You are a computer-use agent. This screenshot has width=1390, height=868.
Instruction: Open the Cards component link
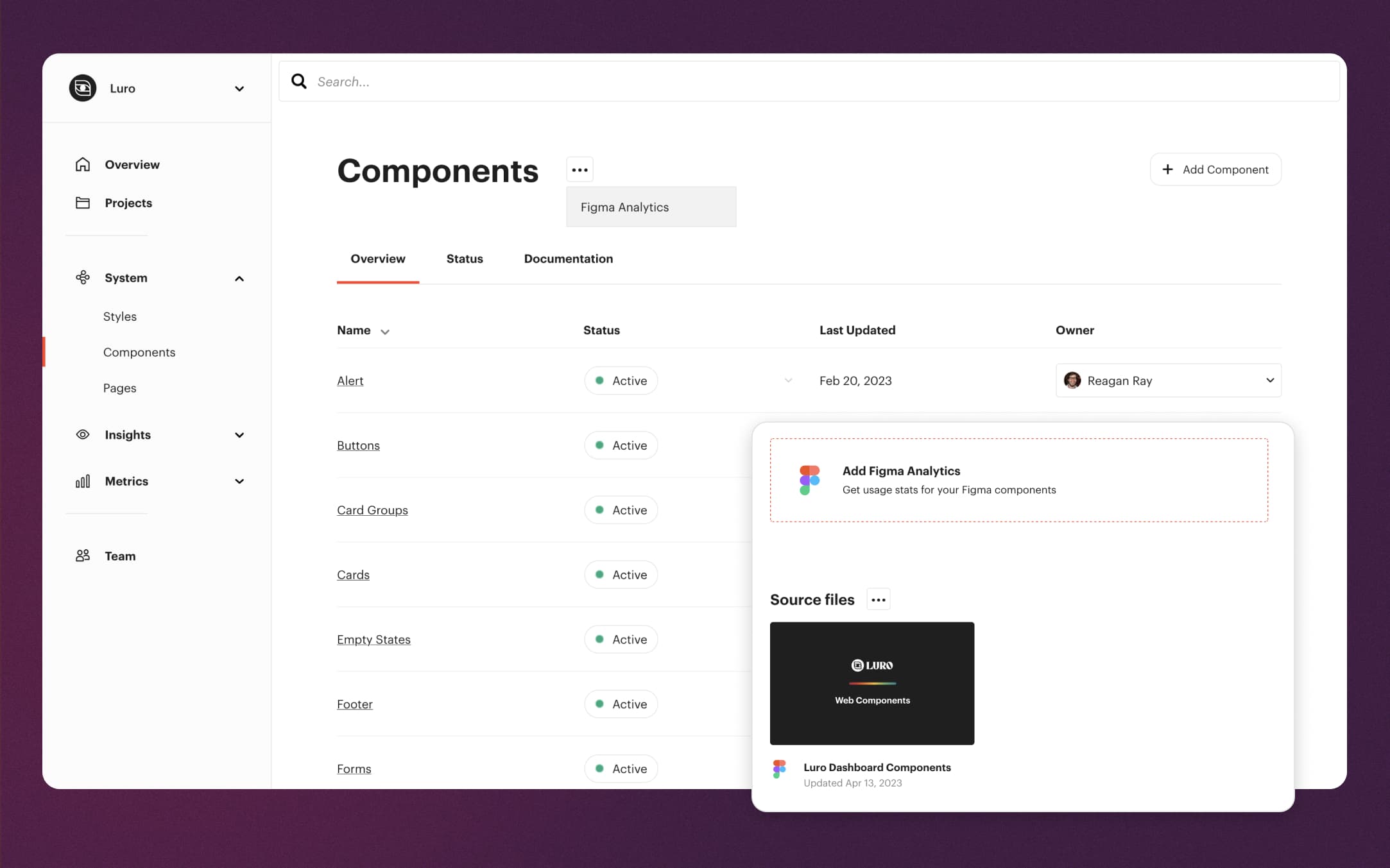[353, 575]
